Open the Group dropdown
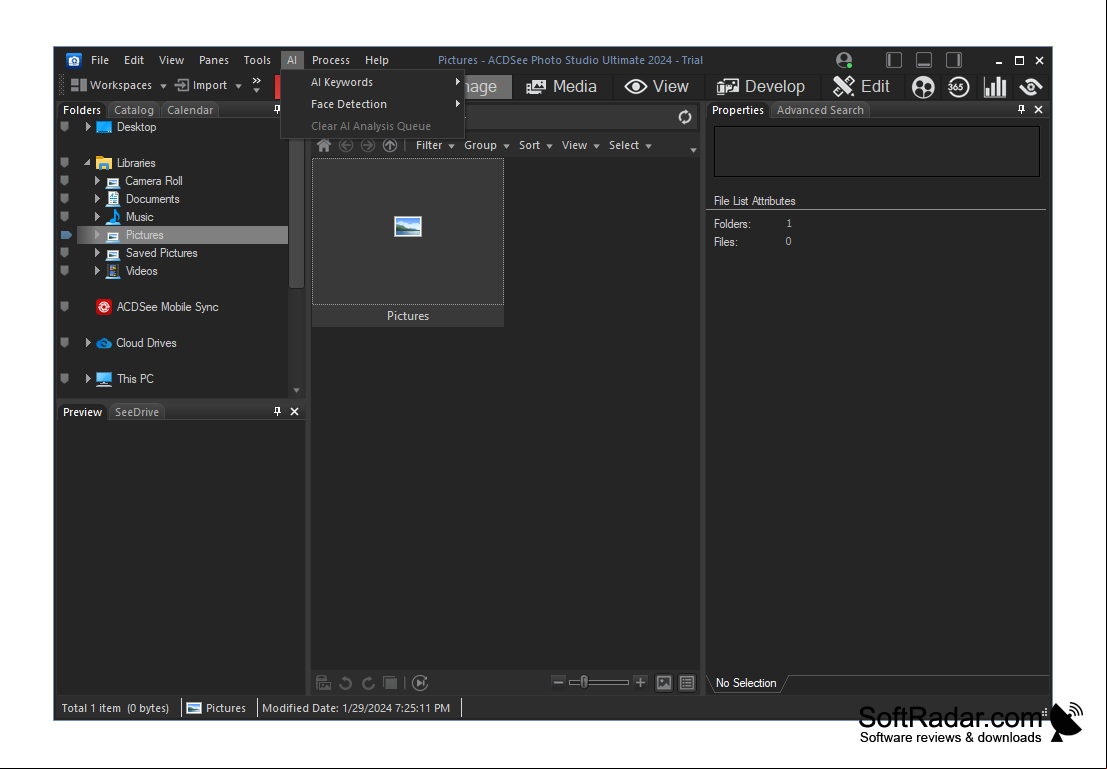 (486, 145)
